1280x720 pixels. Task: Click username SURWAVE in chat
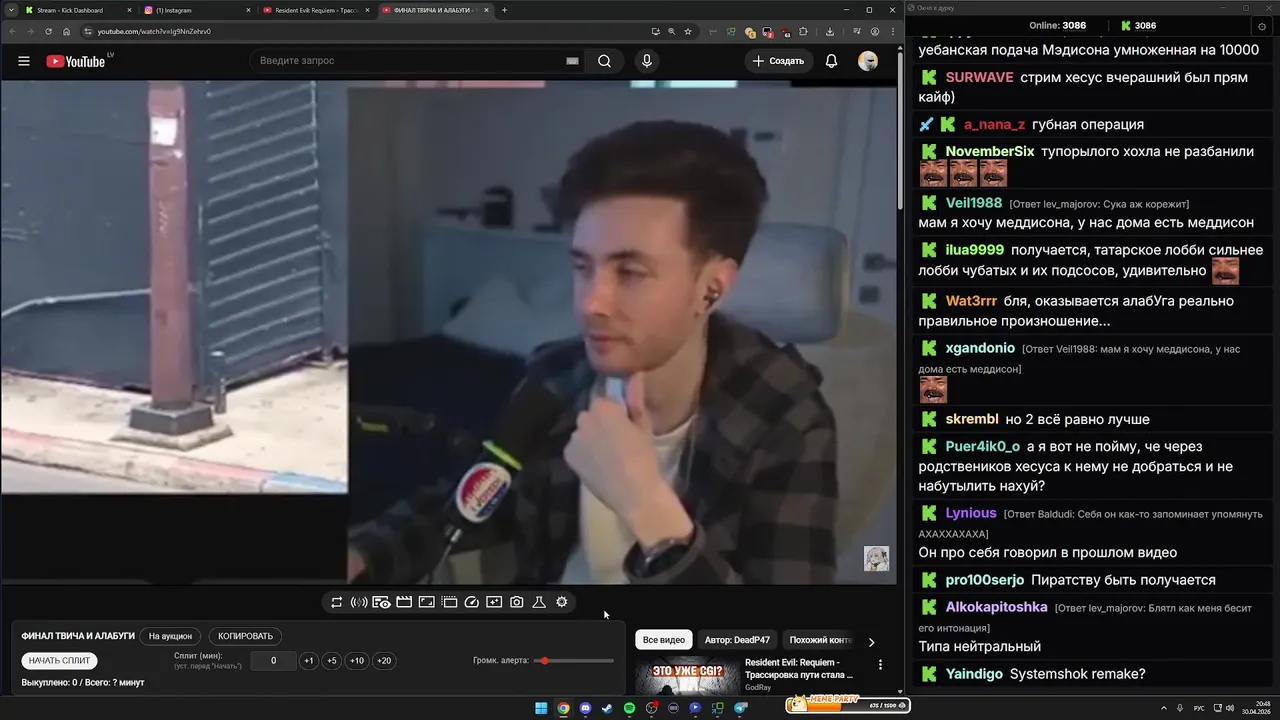tap(979, 77)
